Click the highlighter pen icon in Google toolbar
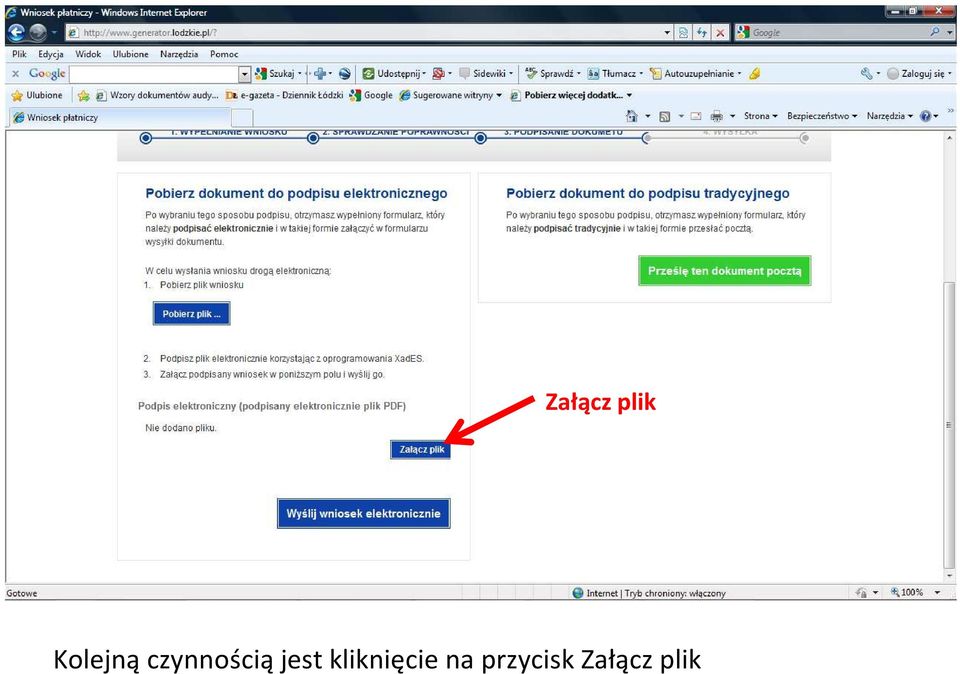Screen dimensions: 960x674 point(755,73)
